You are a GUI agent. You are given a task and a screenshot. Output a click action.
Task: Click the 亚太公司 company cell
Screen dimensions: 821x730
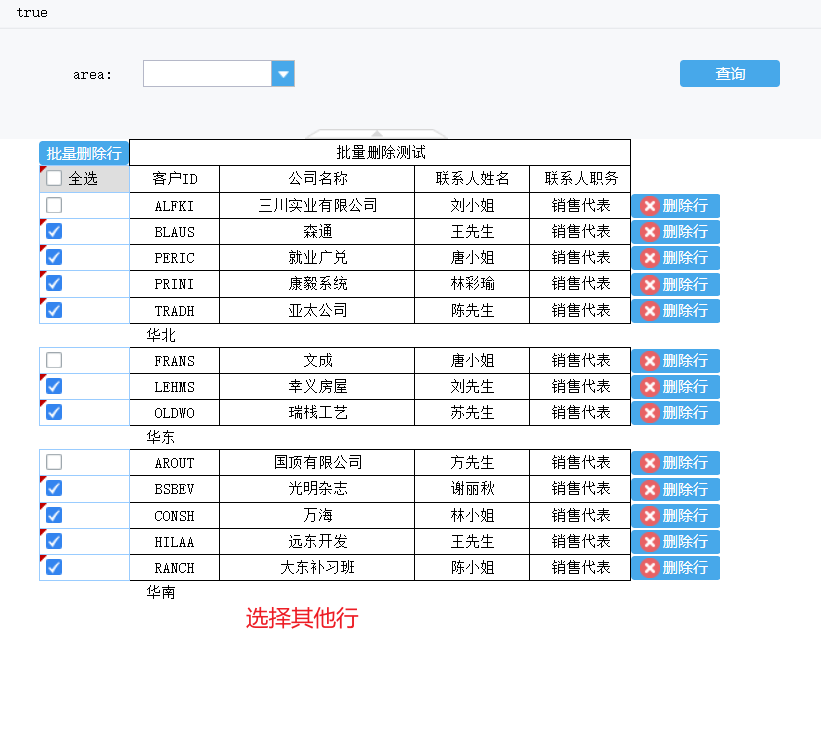(x=317, y=311)
